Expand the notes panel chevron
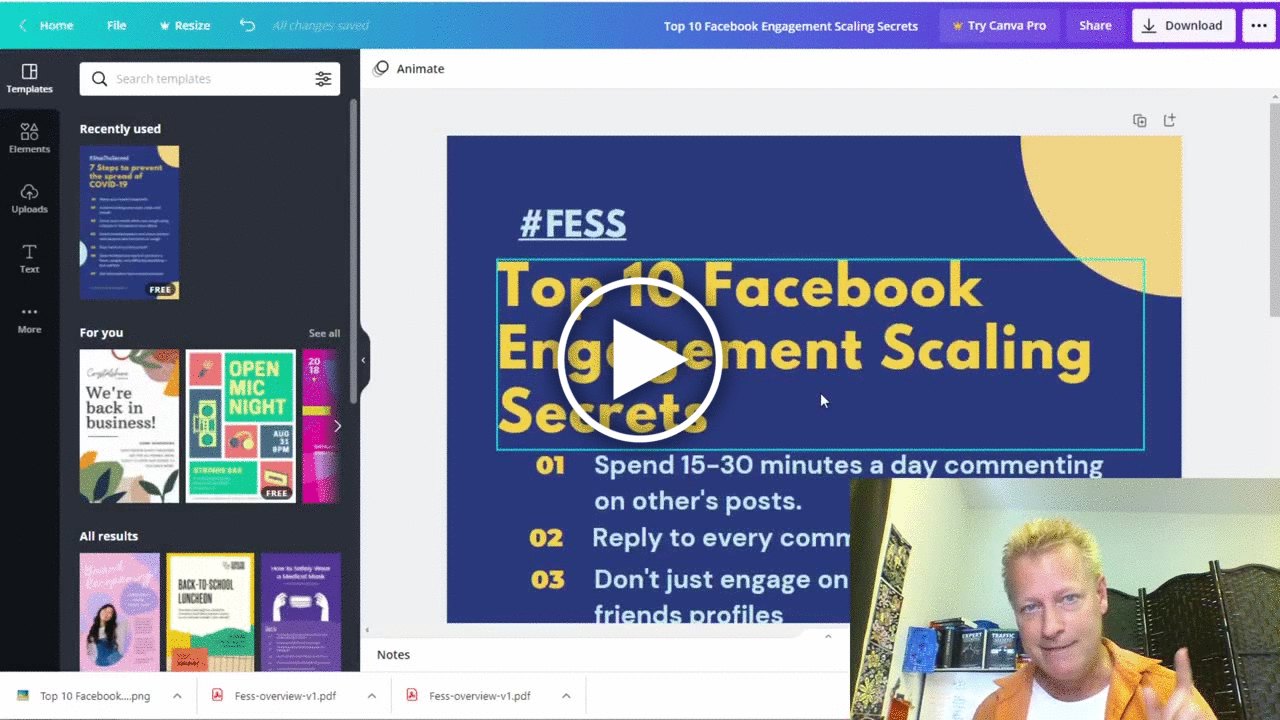This screenshot has height=720, width=1280. coord(828,636)
